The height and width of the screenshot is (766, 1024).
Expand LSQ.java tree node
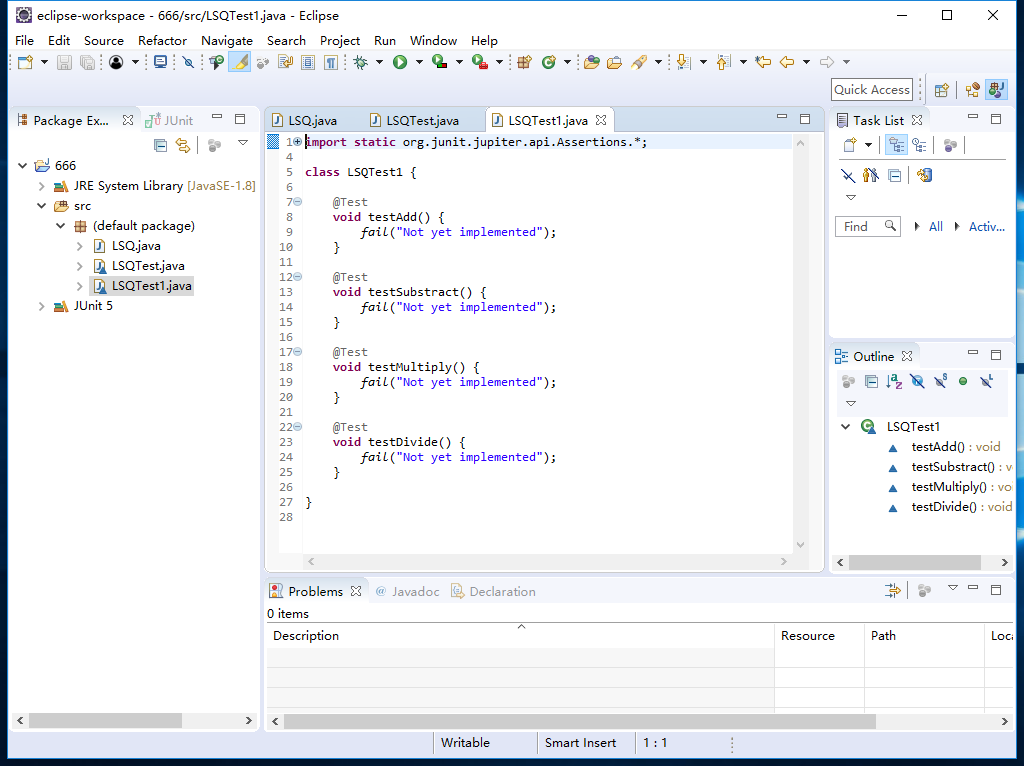[80, 246]
